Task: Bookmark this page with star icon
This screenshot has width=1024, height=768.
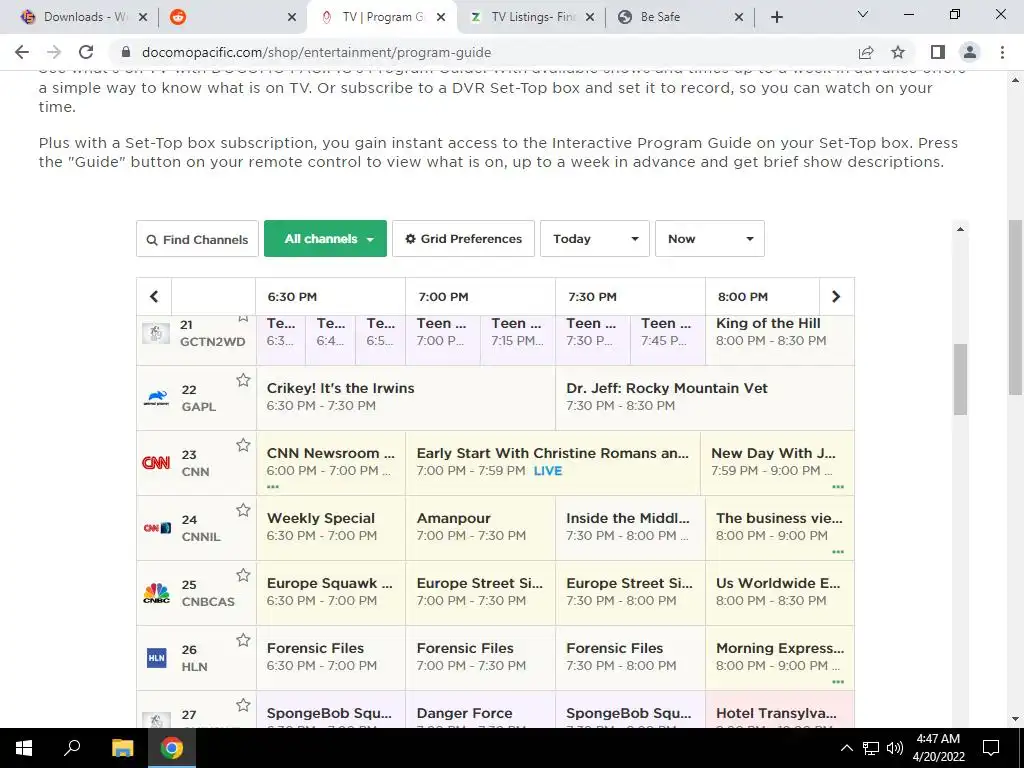Action: point(898,52)
